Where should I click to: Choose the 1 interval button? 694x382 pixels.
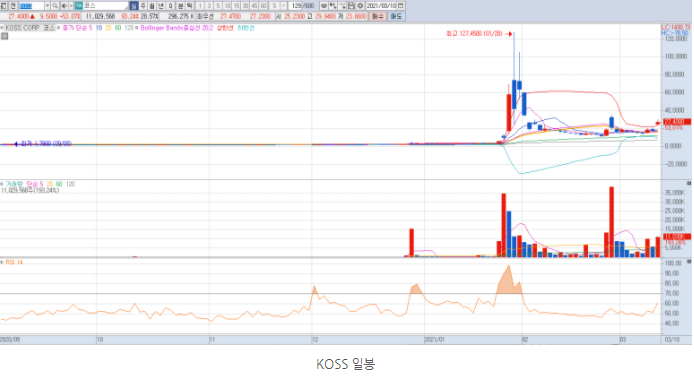pos(200,6)
